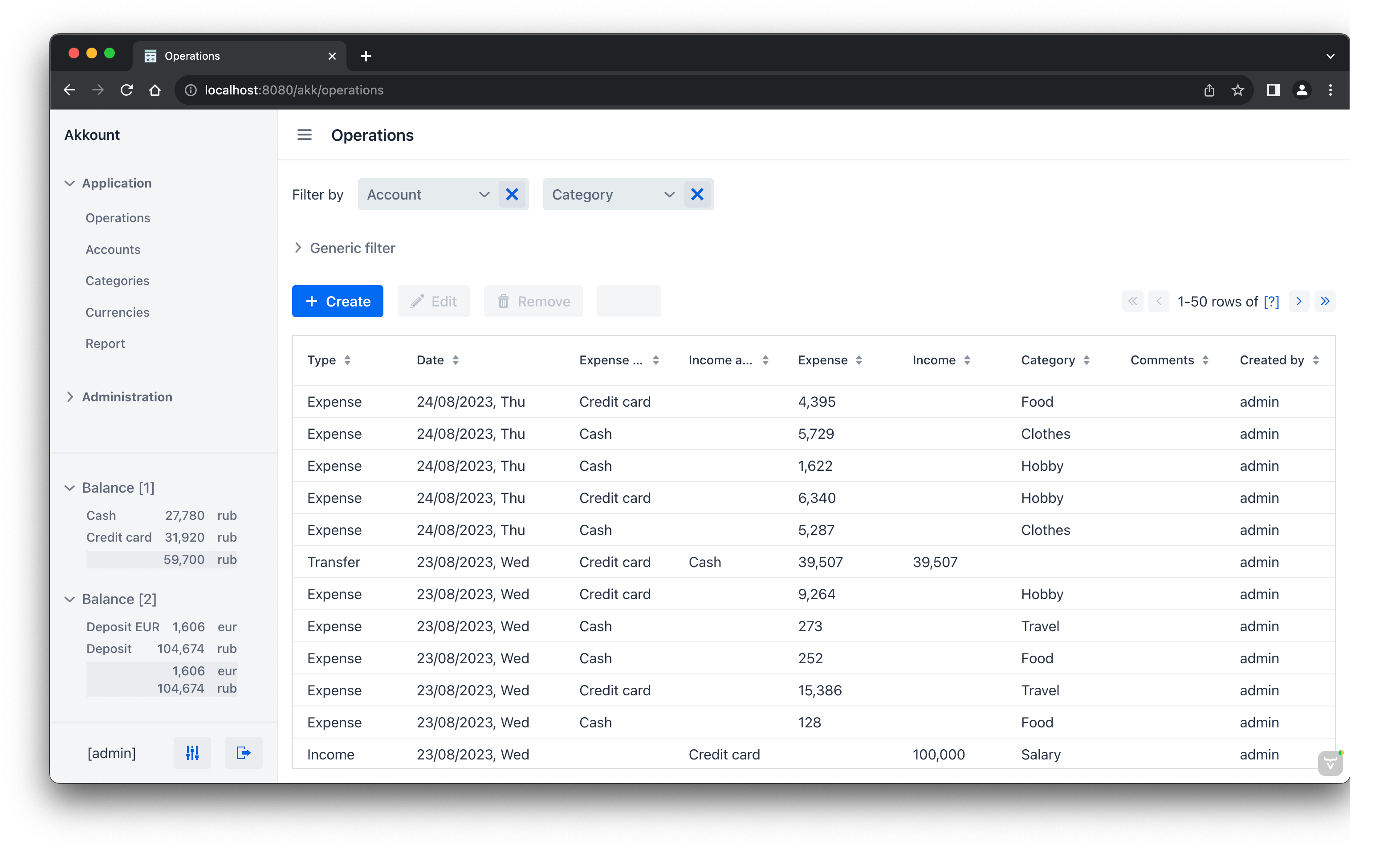Sort table by Date column

455,360
